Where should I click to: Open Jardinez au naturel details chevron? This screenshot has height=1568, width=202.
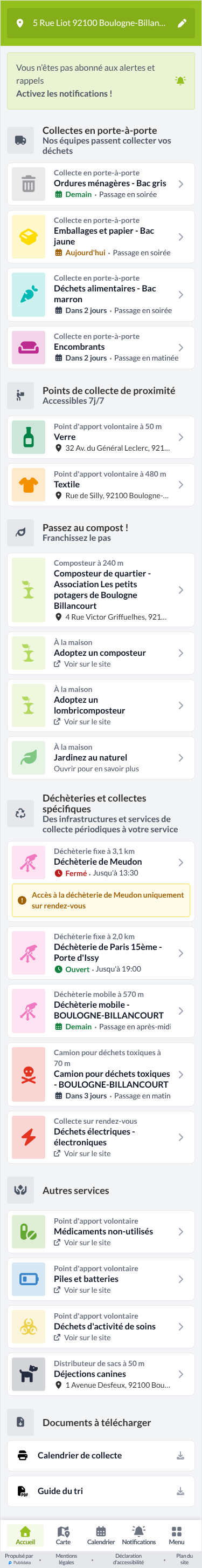point(181,758)
